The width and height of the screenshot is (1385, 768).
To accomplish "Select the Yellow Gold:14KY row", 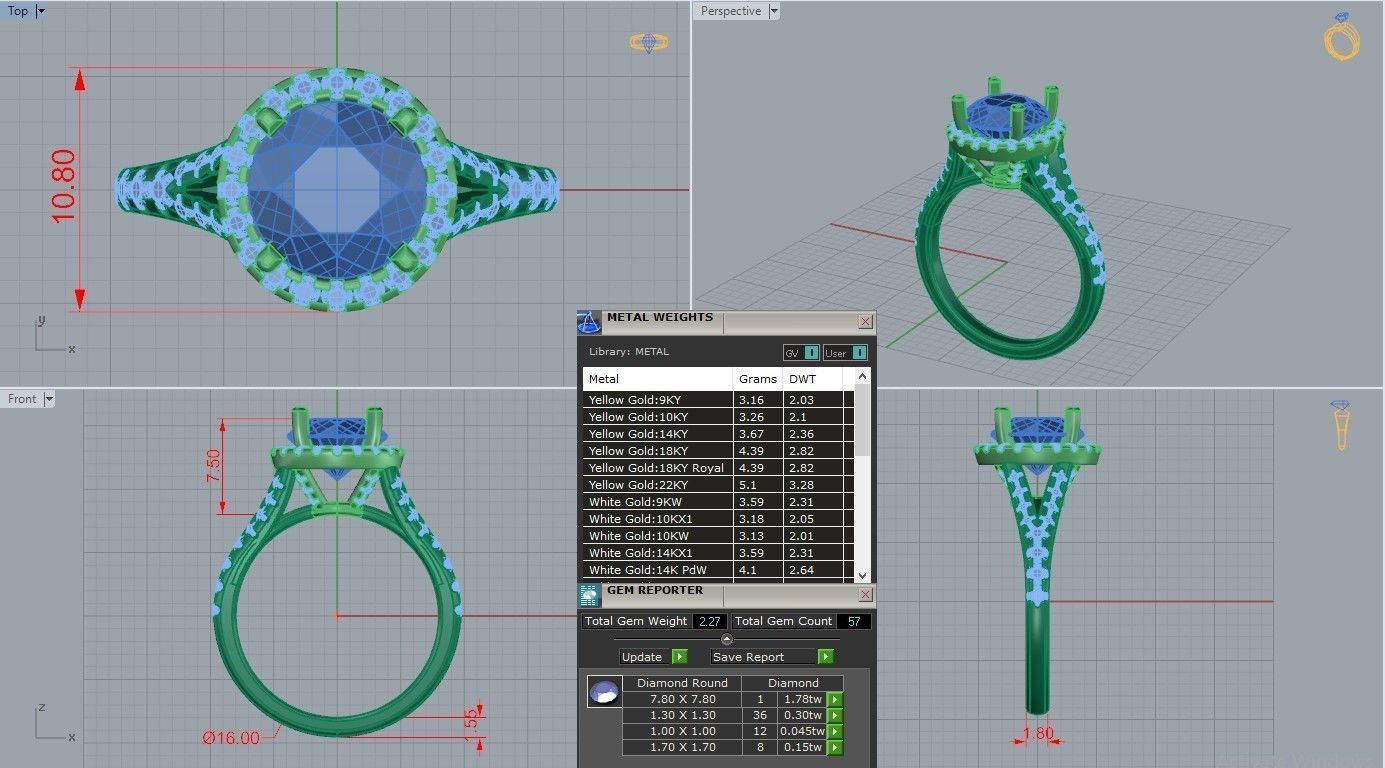I will [718, 434].
